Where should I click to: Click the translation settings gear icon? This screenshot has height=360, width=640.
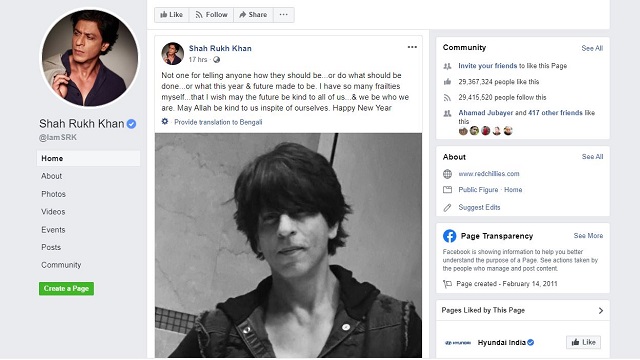point(165,122)
